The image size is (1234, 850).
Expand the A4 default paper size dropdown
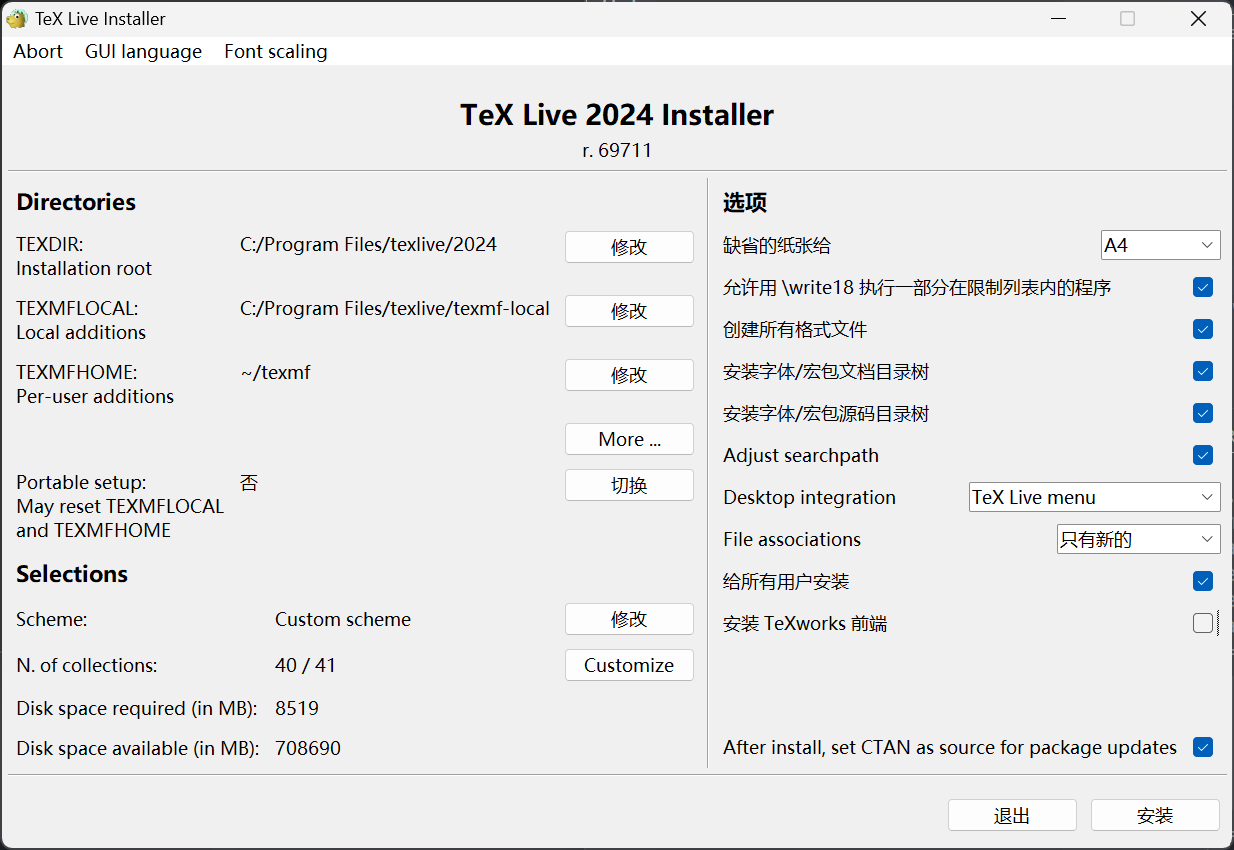coord(1160,245)
